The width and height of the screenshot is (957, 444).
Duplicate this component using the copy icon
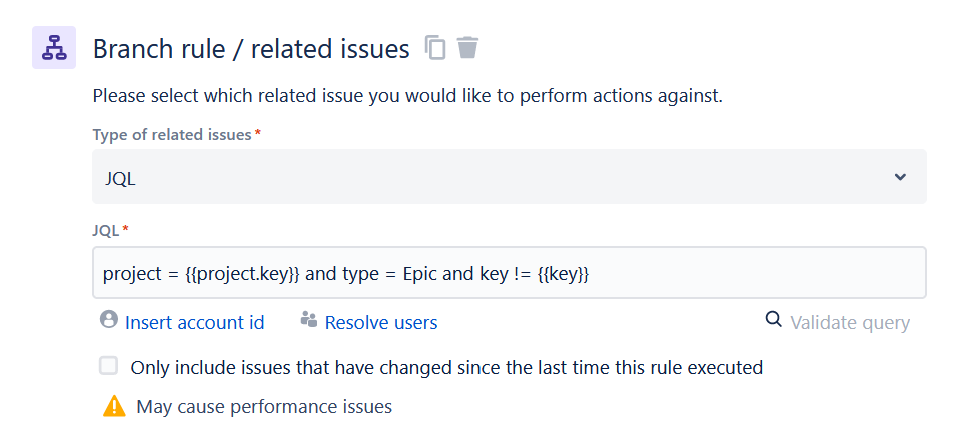tap(435, 48)
